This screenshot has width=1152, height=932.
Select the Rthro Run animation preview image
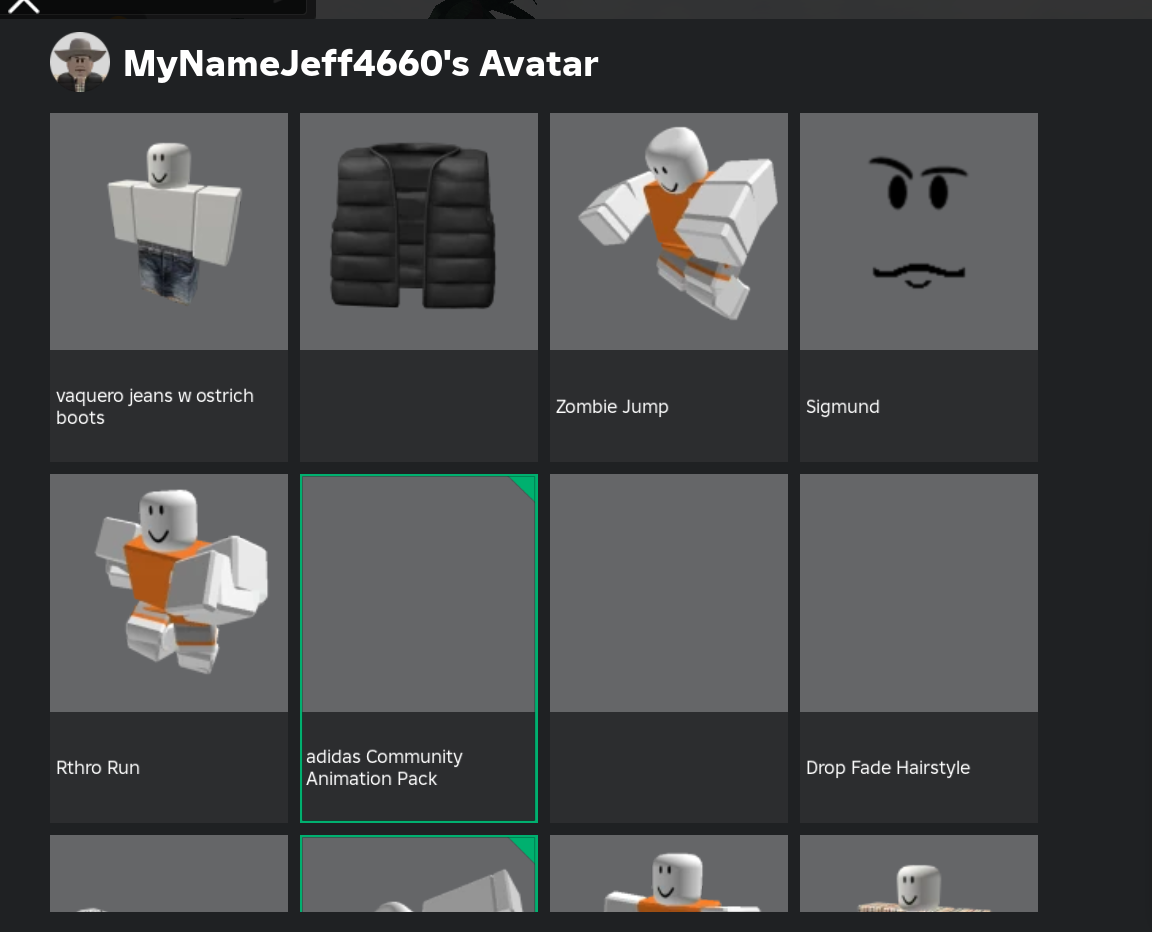[x=169, y=592]
